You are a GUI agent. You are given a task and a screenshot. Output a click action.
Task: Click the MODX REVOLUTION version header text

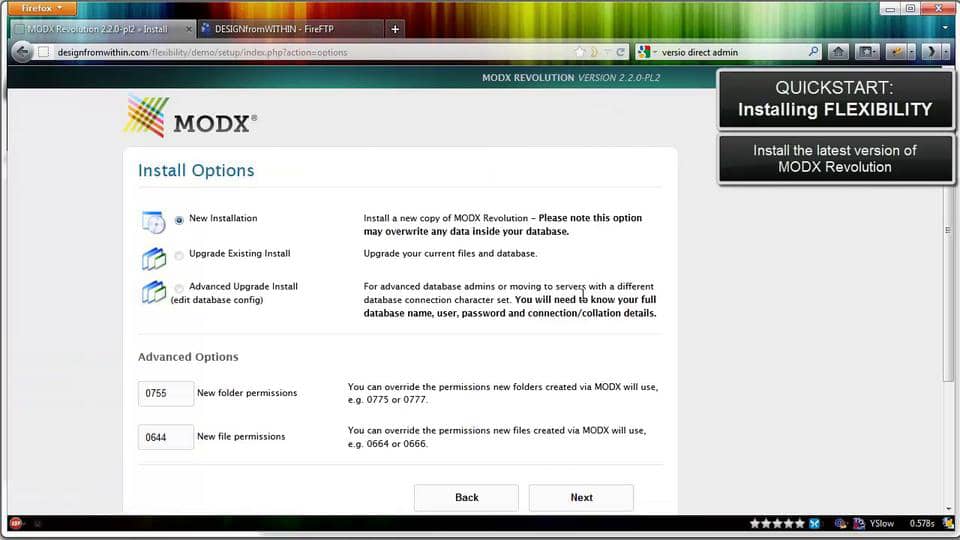[x=571, y=78]
